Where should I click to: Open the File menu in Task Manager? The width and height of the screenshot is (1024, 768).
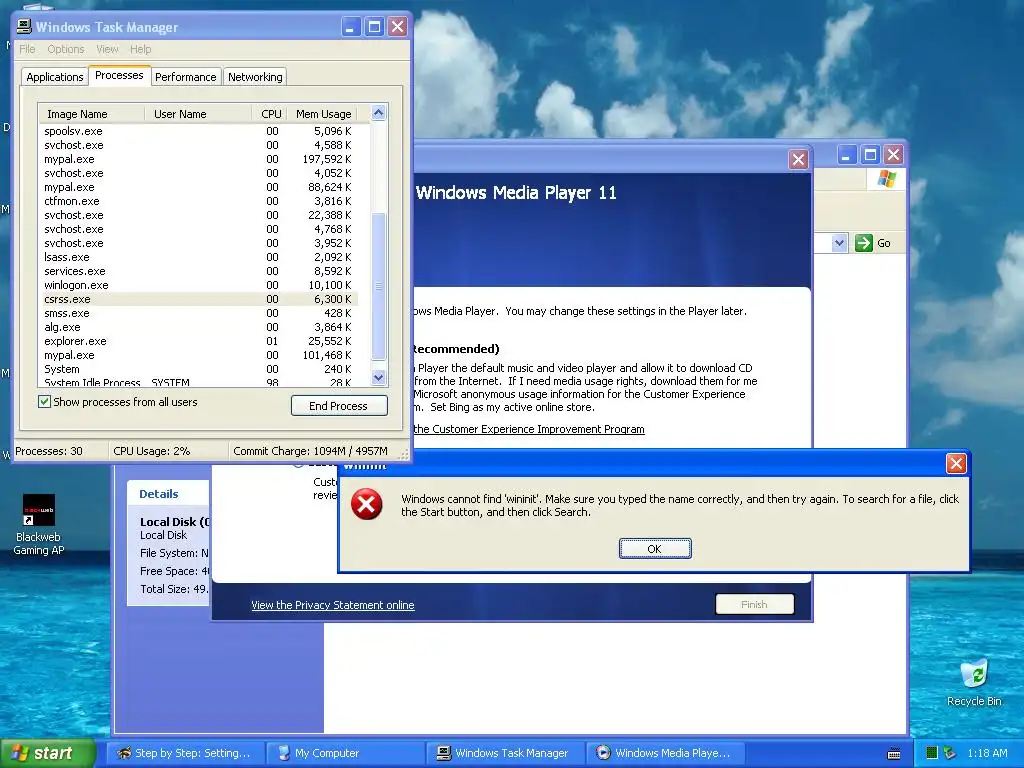click(27, 49)
